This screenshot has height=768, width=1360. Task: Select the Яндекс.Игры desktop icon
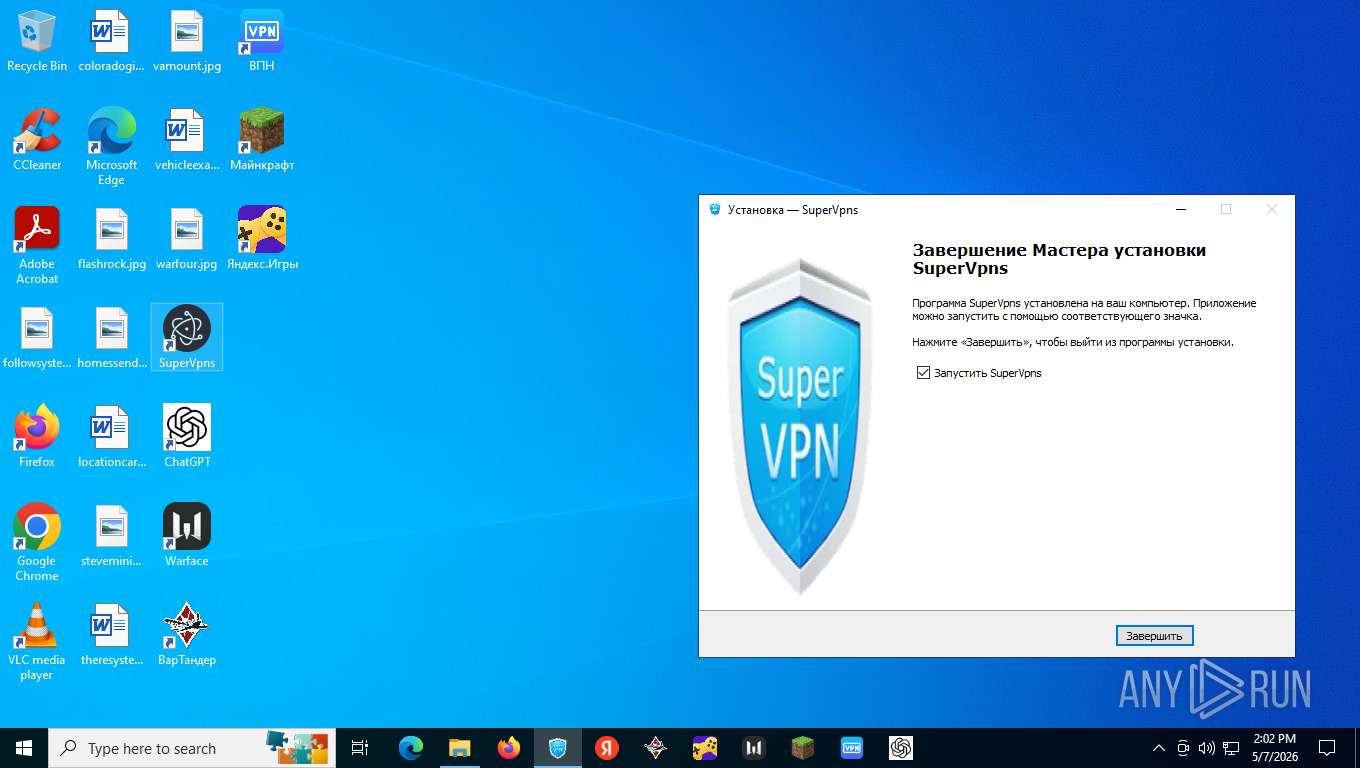(262, 239)
